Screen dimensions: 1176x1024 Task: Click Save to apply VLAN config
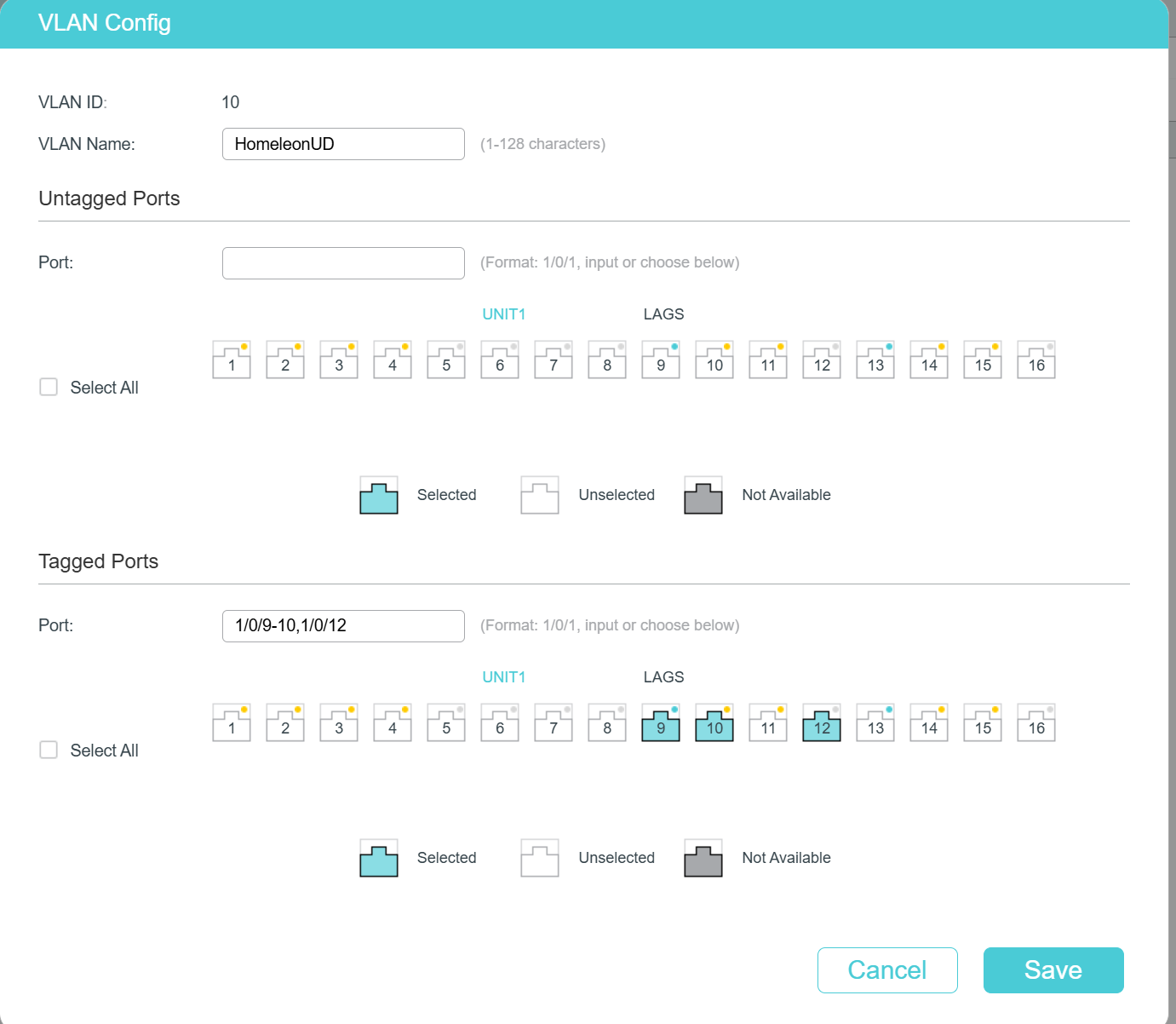point(1053,970)
